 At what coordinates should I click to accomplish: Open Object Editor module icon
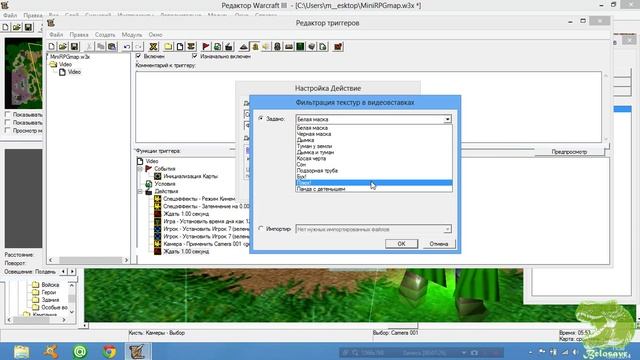[x=278, y=47]
